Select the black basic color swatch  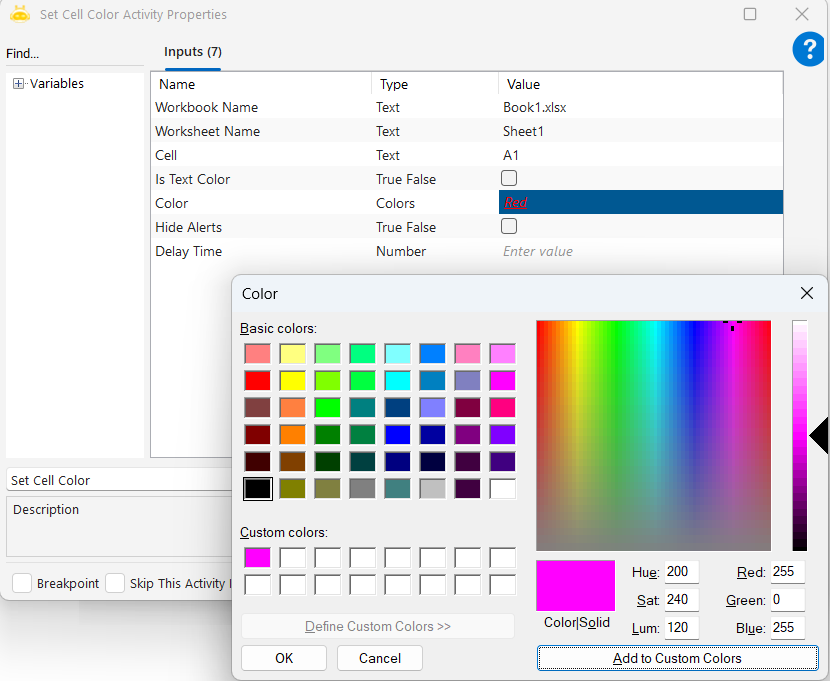coord(257,489)
